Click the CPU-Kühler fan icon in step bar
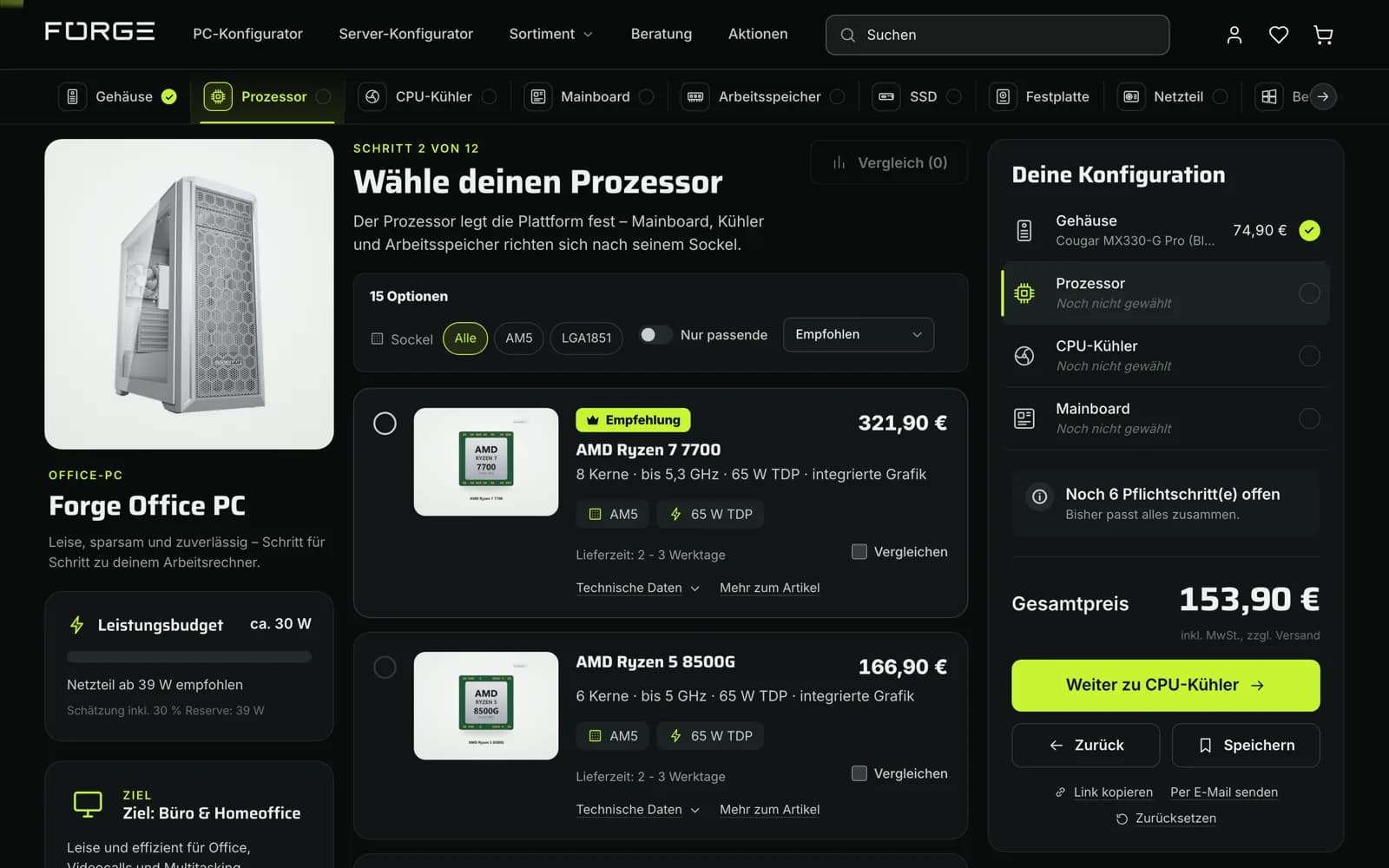This screenshot has height=868, width=1389. coord(372,96)
